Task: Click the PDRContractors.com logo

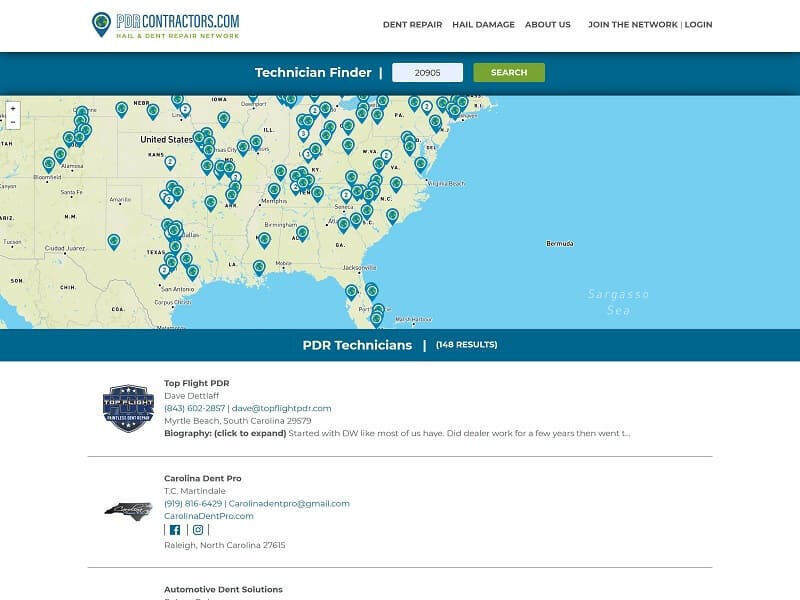Action: coord(165,25)
